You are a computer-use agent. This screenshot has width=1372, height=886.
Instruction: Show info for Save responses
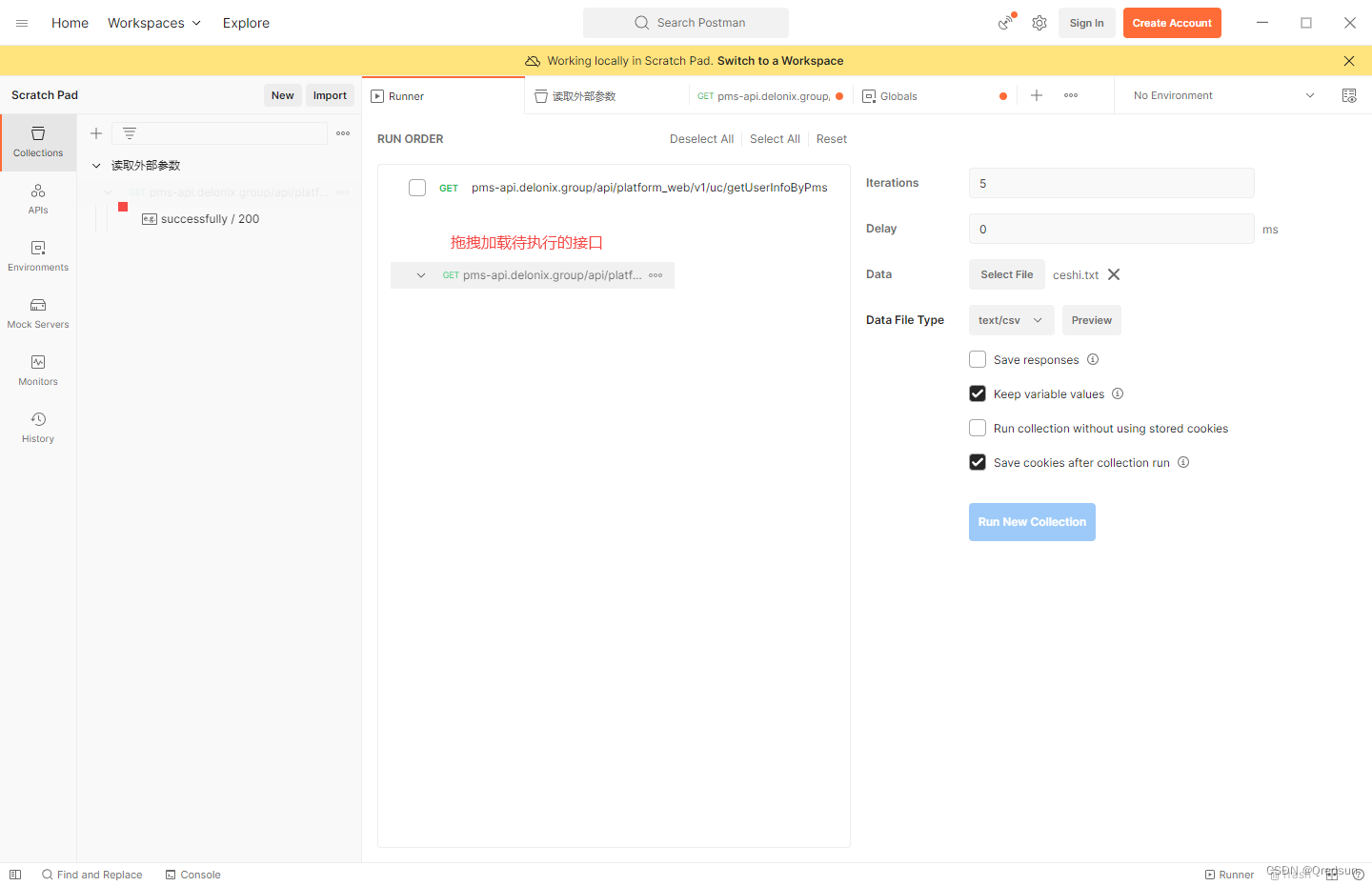point(1093,359)
